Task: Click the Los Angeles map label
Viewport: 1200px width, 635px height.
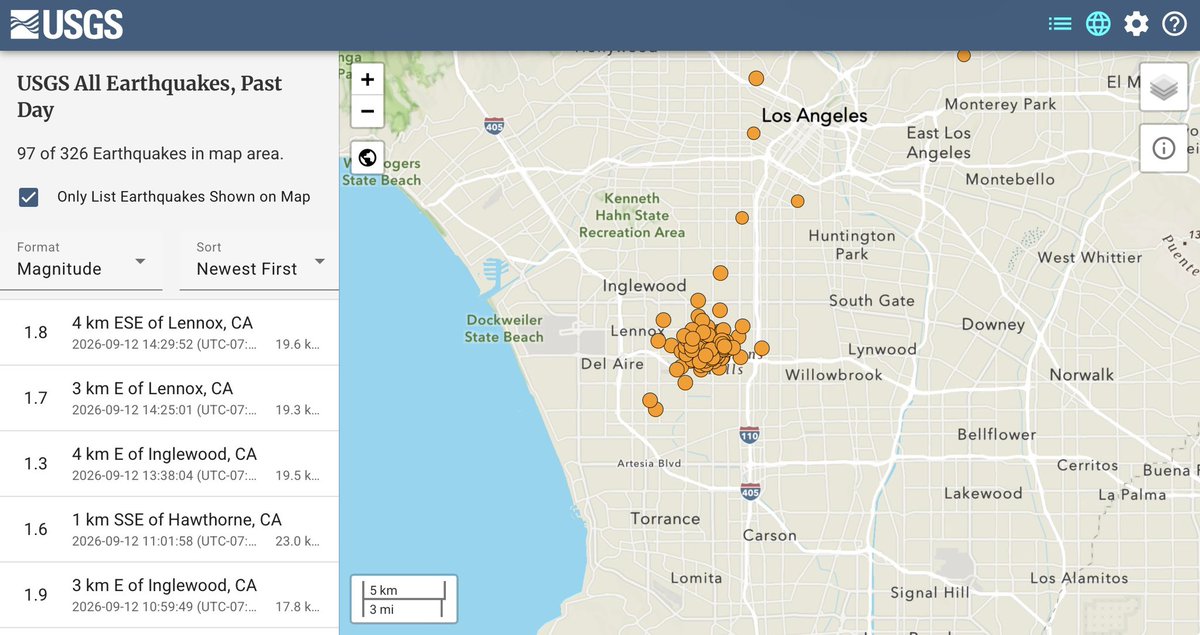Action: tap(815, 116)
